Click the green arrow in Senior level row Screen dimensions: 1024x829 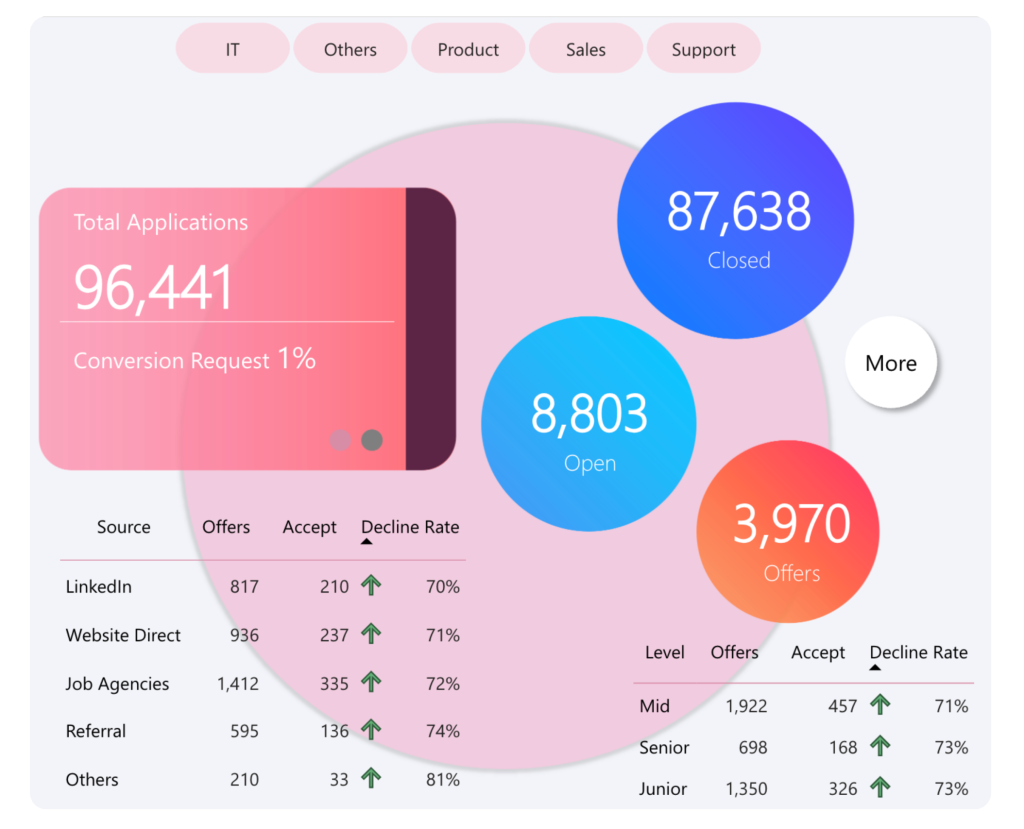click(x=880, y=747)
